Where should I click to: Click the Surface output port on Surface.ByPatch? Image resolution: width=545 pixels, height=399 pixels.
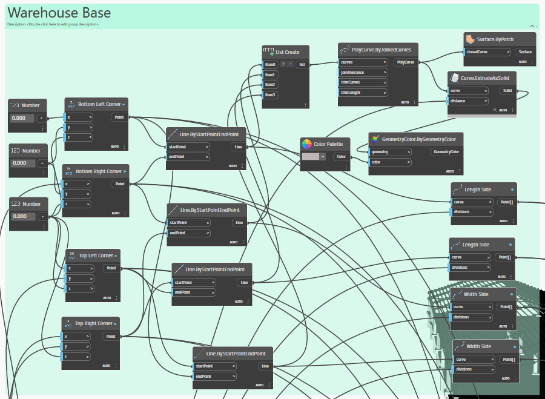click(x=525, y=52)
